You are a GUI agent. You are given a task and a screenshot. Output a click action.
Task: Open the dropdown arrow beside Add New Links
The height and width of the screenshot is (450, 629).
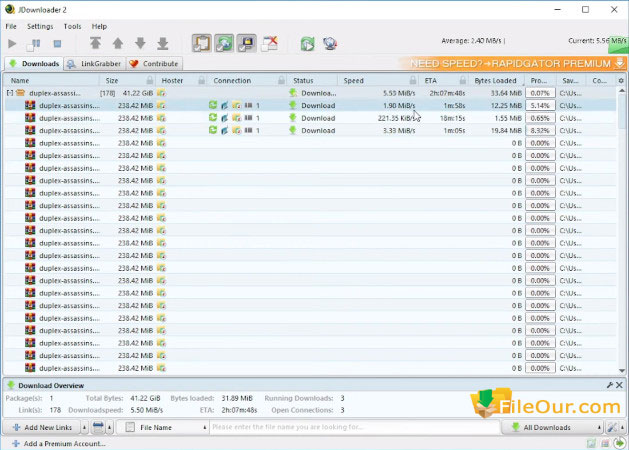(84, 428)
